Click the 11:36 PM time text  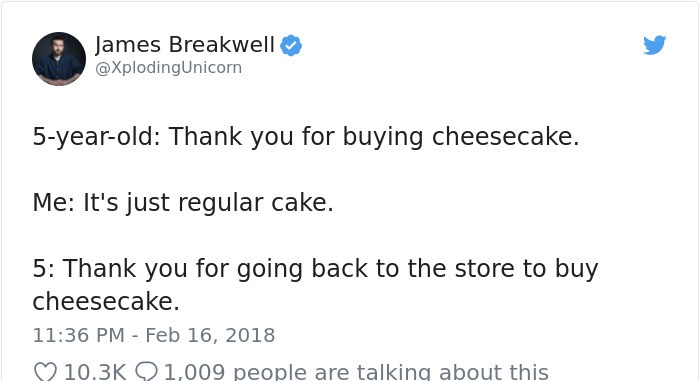click(x=79, y=335)
